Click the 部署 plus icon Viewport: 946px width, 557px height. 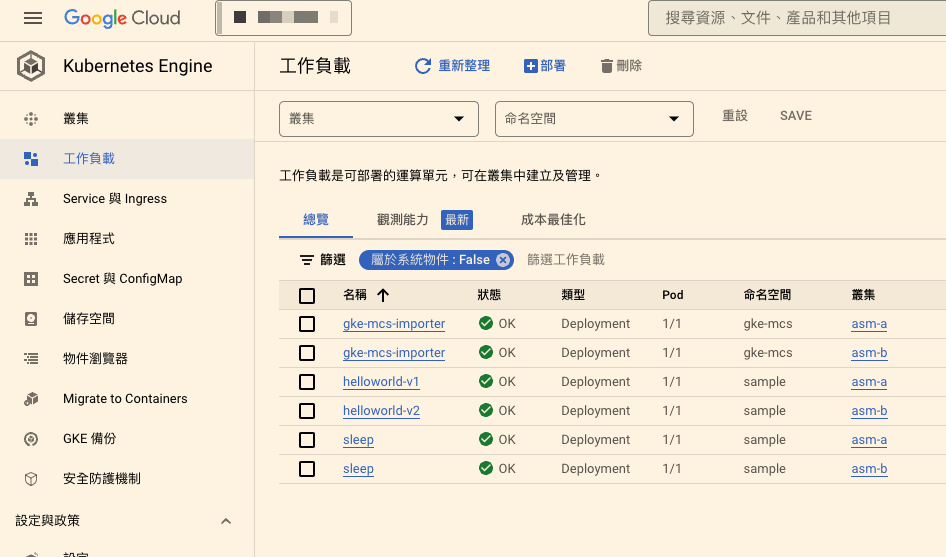(530, 66)
